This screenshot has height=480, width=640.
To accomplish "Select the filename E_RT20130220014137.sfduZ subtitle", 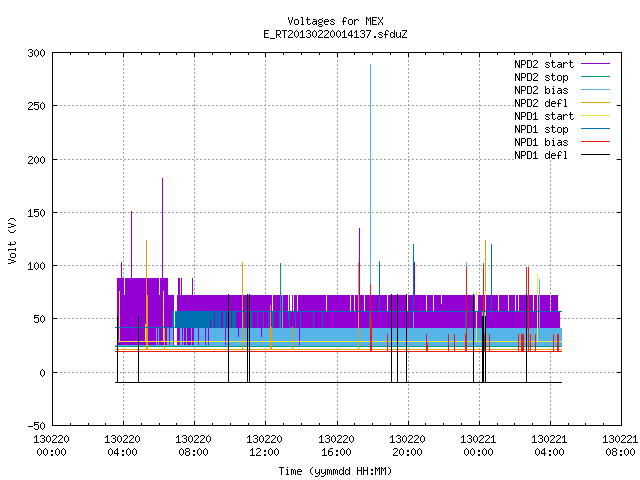I will pyautogui.click(x=335, y=34).
